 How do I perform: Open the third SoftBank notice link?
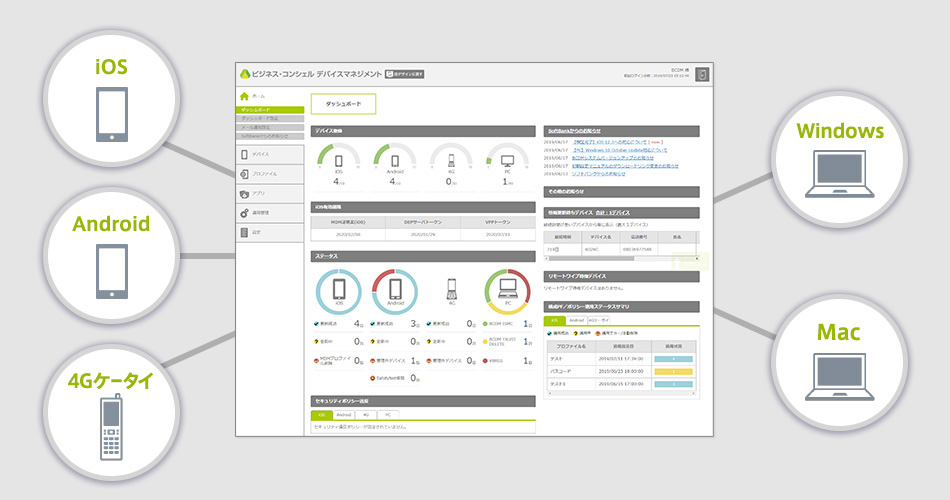click(x=613, y=158)
